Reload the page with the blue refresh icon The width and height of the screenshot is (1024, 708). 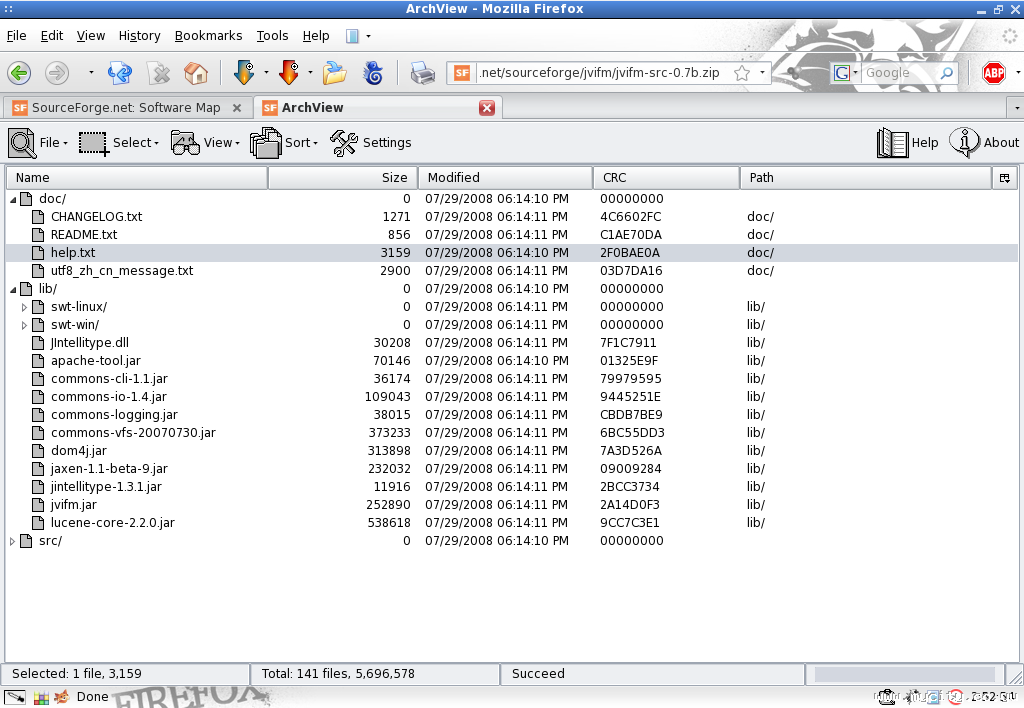pos(120,72)
